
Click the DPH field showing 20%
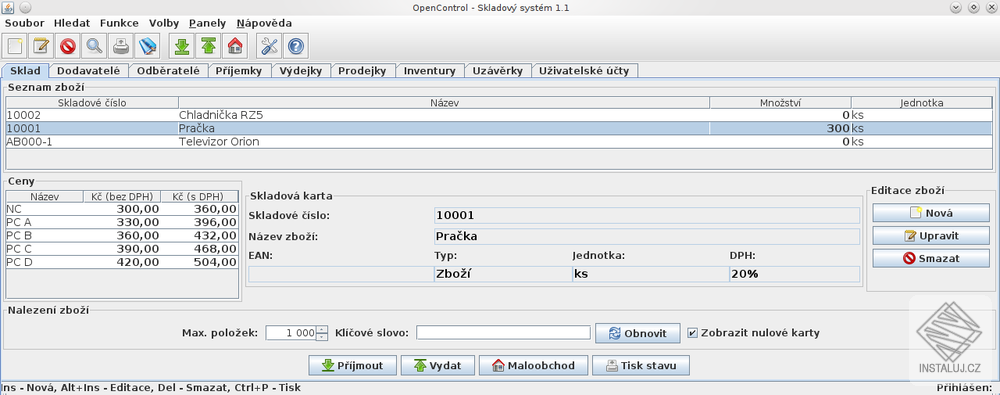coord(795,274)
